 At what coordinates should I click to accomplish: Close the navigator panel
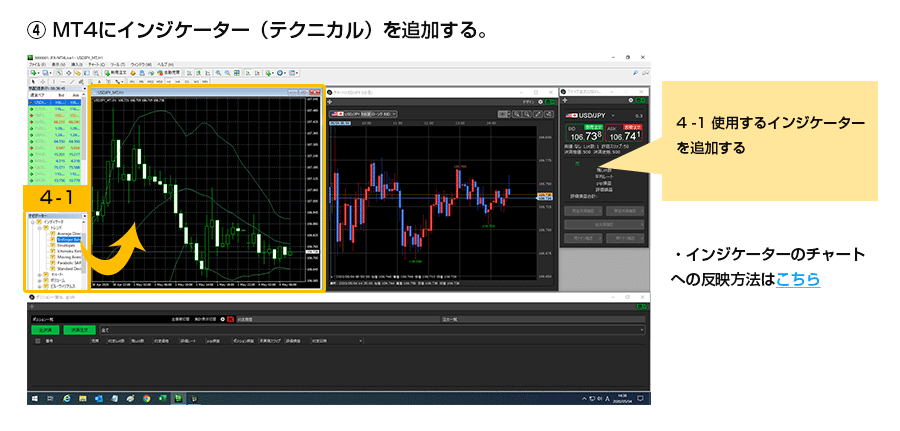pos(84,216)
